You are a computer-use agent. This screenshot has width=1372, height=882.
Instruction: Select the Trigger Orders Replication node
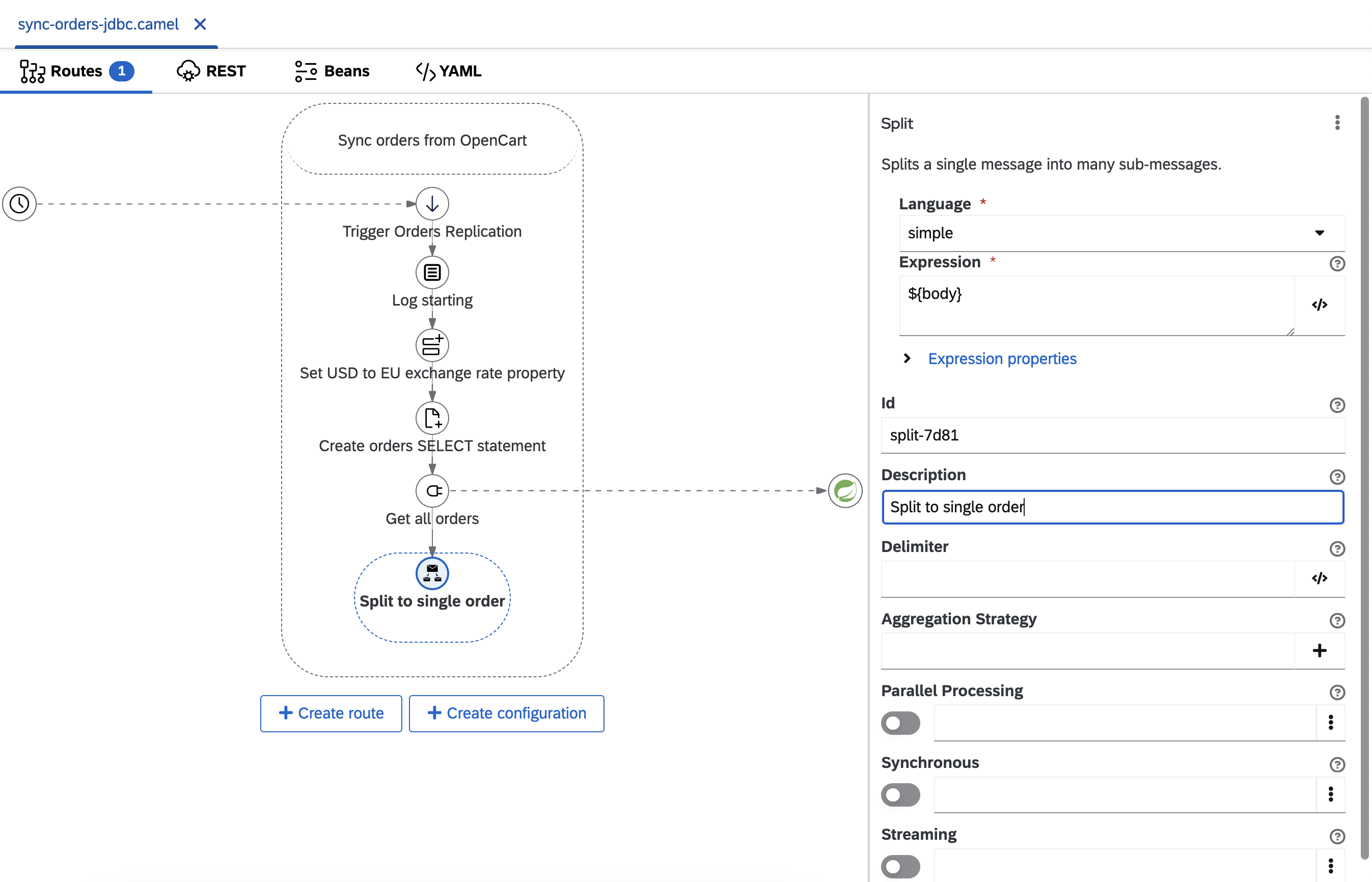click(432, 203)
